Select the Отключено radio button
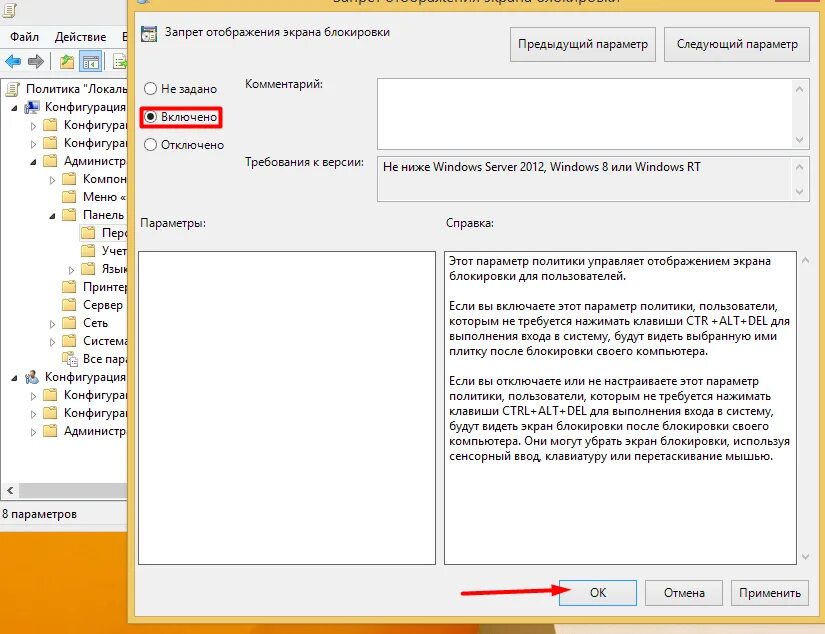 tap(150, 145)
